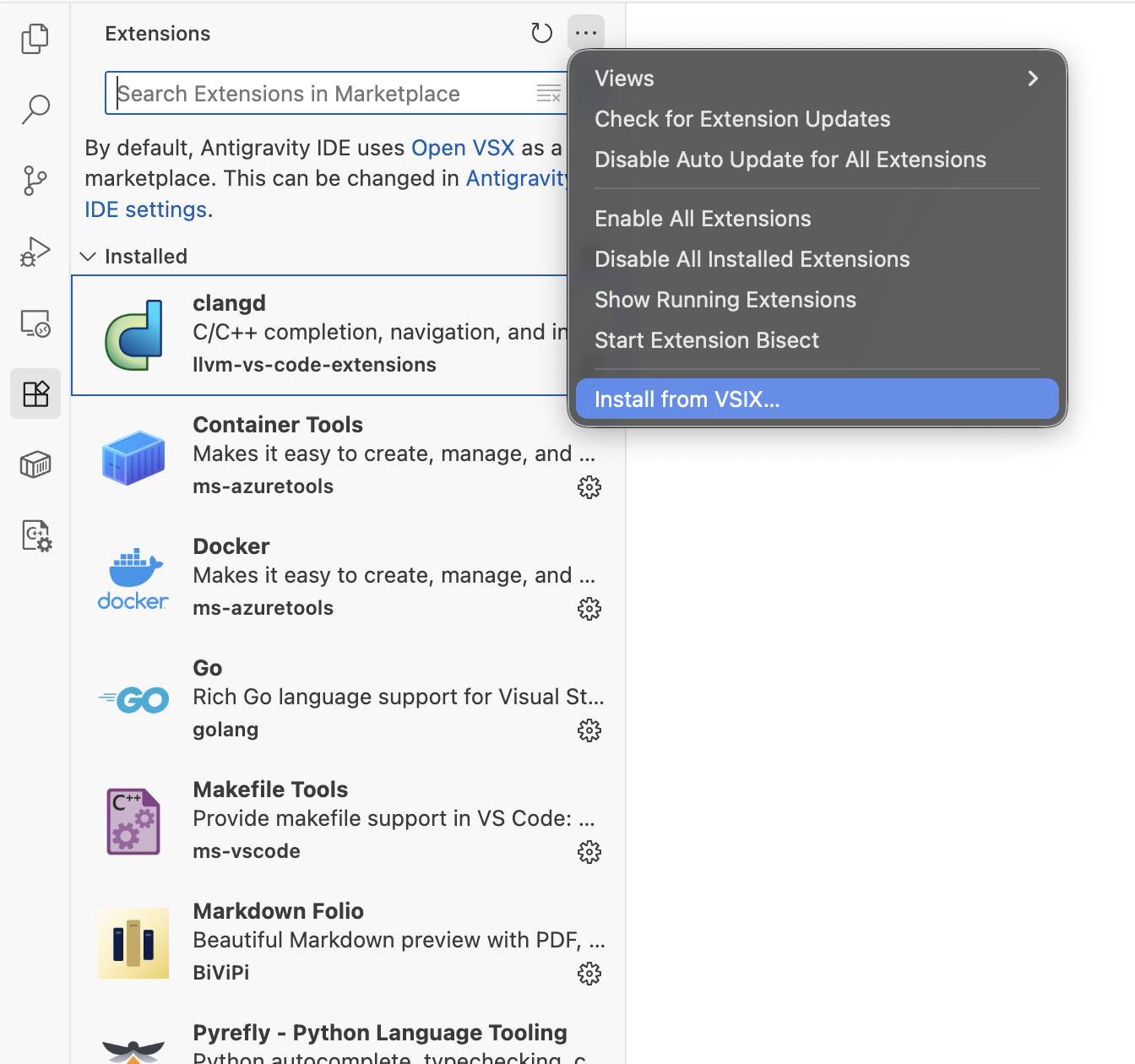Click the BiViPi publisher text
1135x1064 pixels.
[220, 973]
